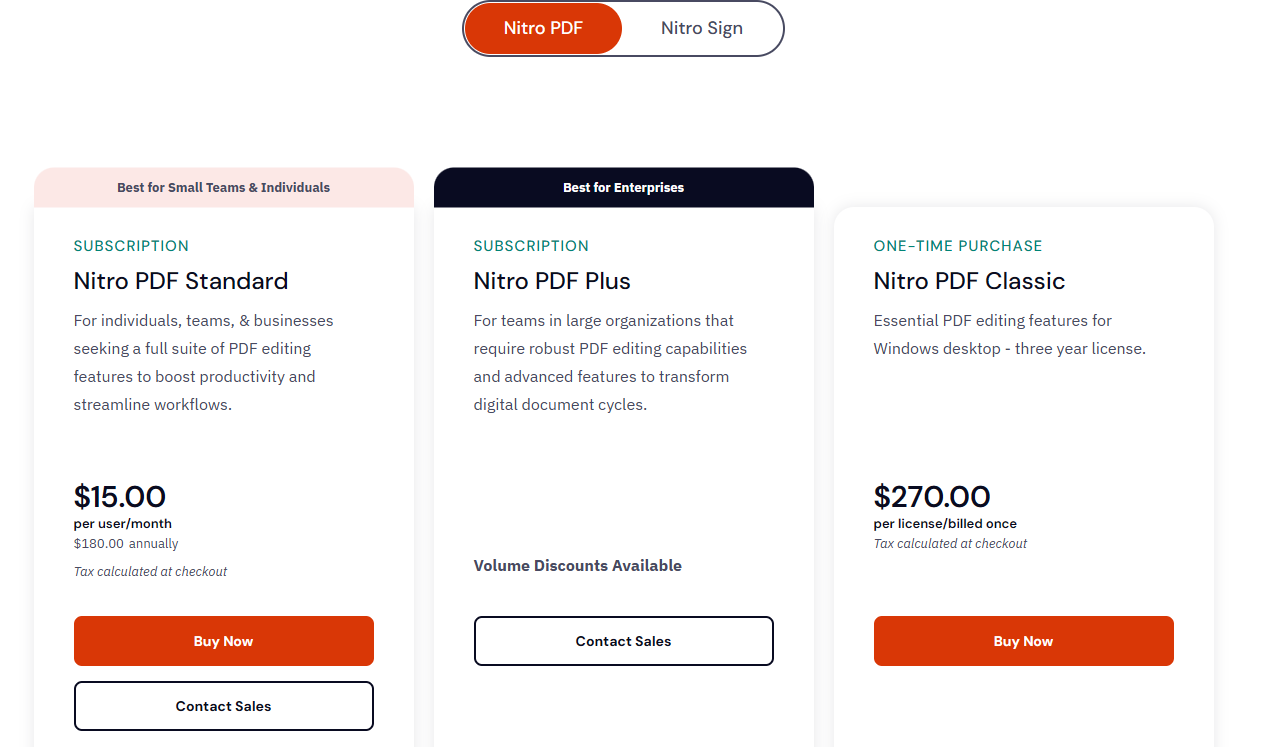
Task: Select the Nitro PDF toggle option
Action: pyautogui.click(x=543, y=28)
